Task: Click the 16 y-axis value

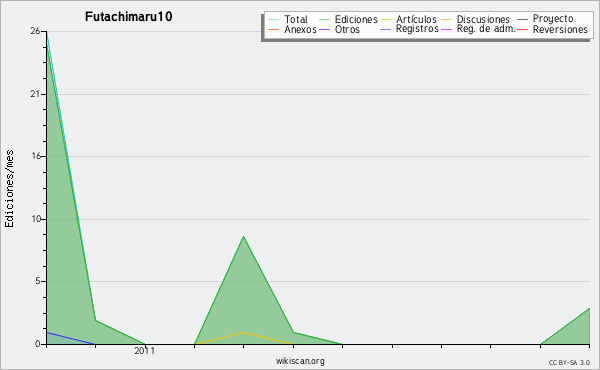Action: 35,156
